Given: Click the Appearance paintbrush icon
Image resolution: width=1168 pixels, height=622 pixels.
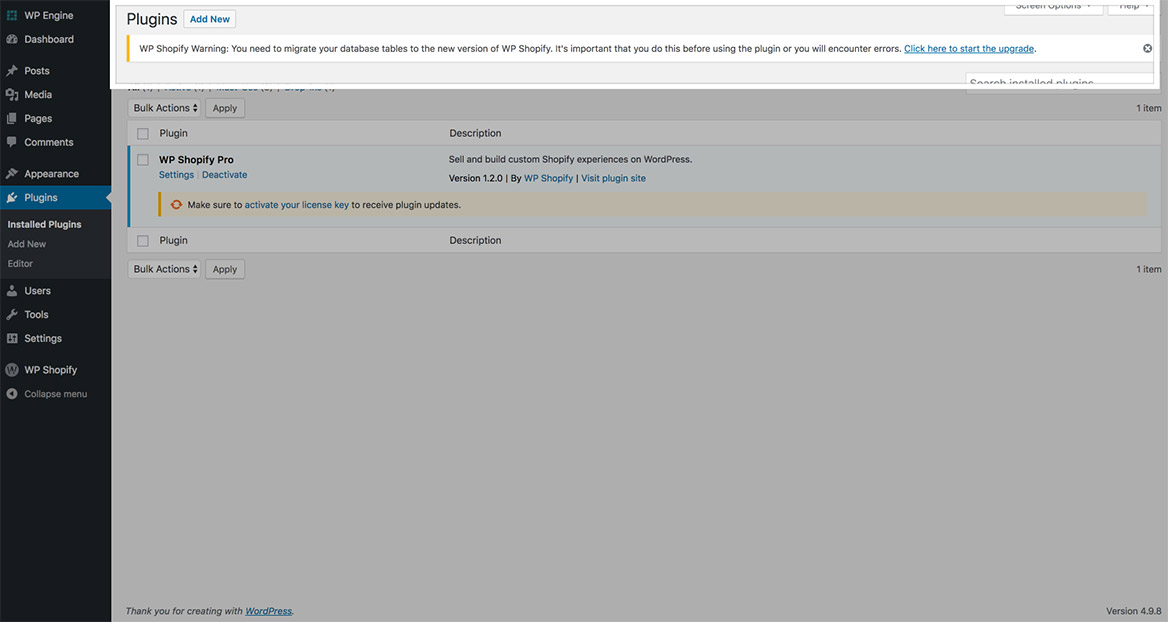Looking at the screenshot, I should [12, 174].
